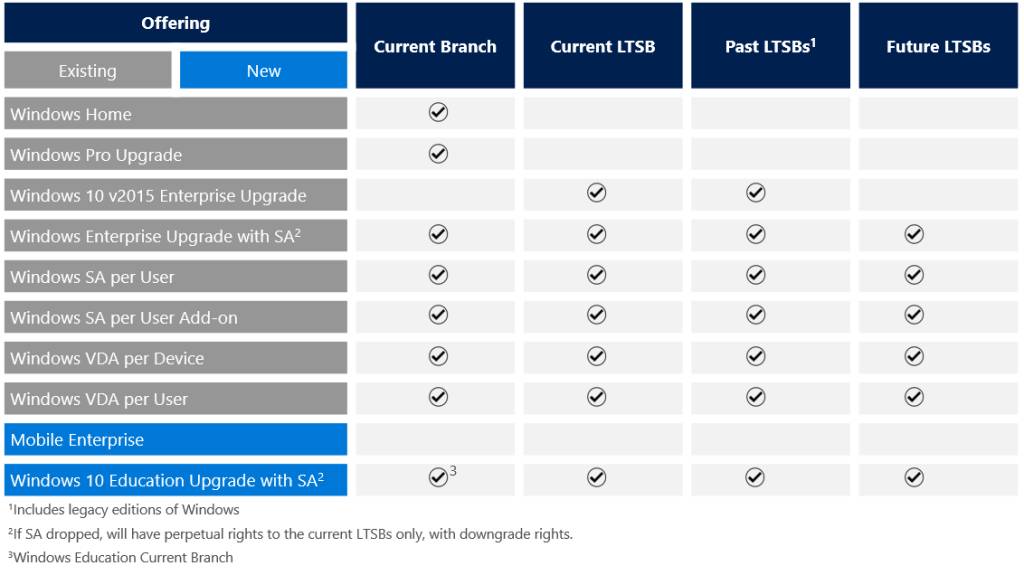Click the Windows VDA per Device row label

click(176, 358)
